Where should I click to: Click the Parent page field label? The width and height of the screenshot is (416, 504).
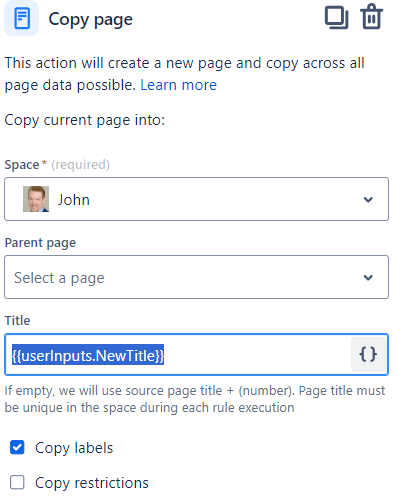[40, 243]
